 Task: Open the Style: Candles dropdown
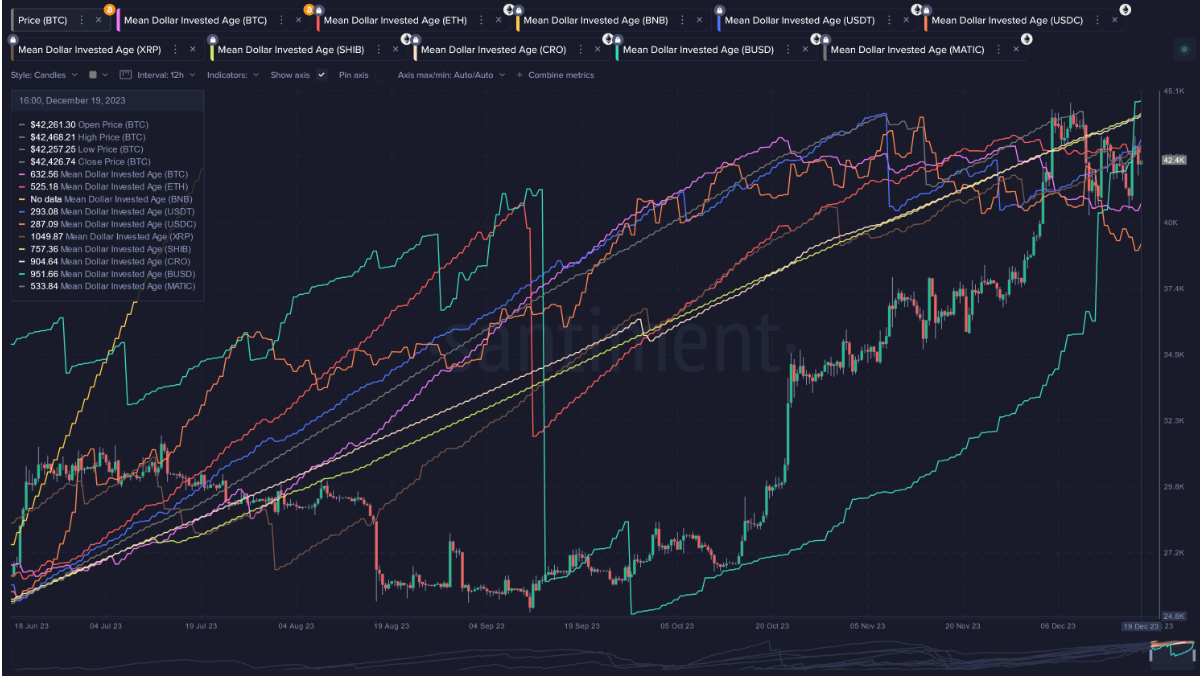tap(44, 75)
